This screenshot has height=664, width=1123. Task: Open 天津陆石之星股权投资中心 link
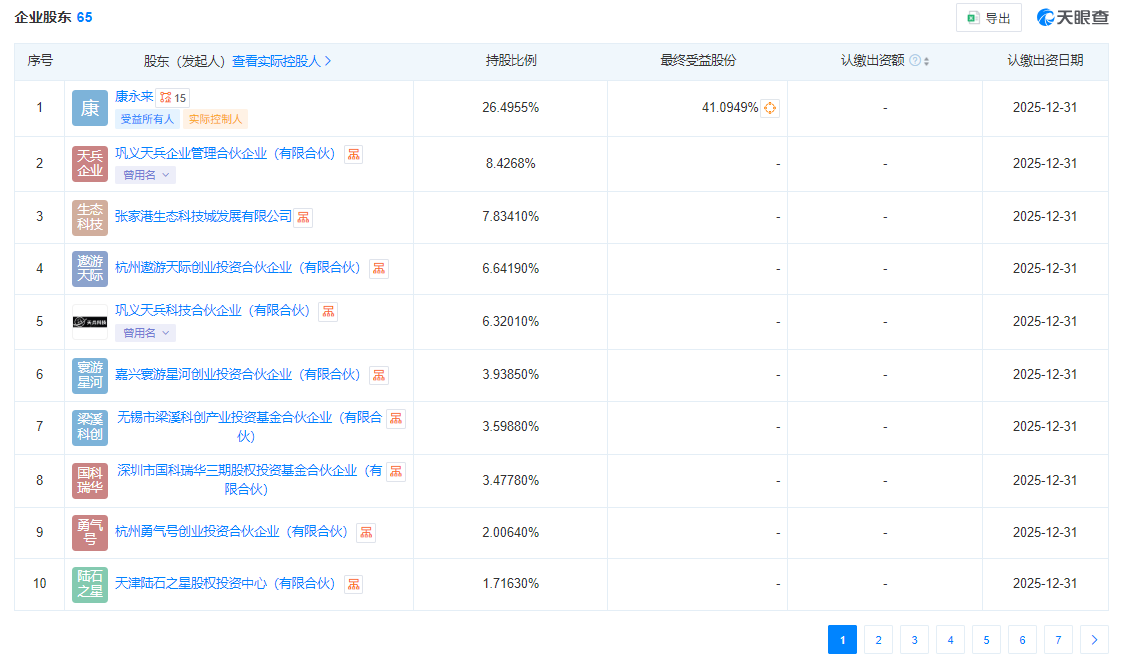[225, 583]
